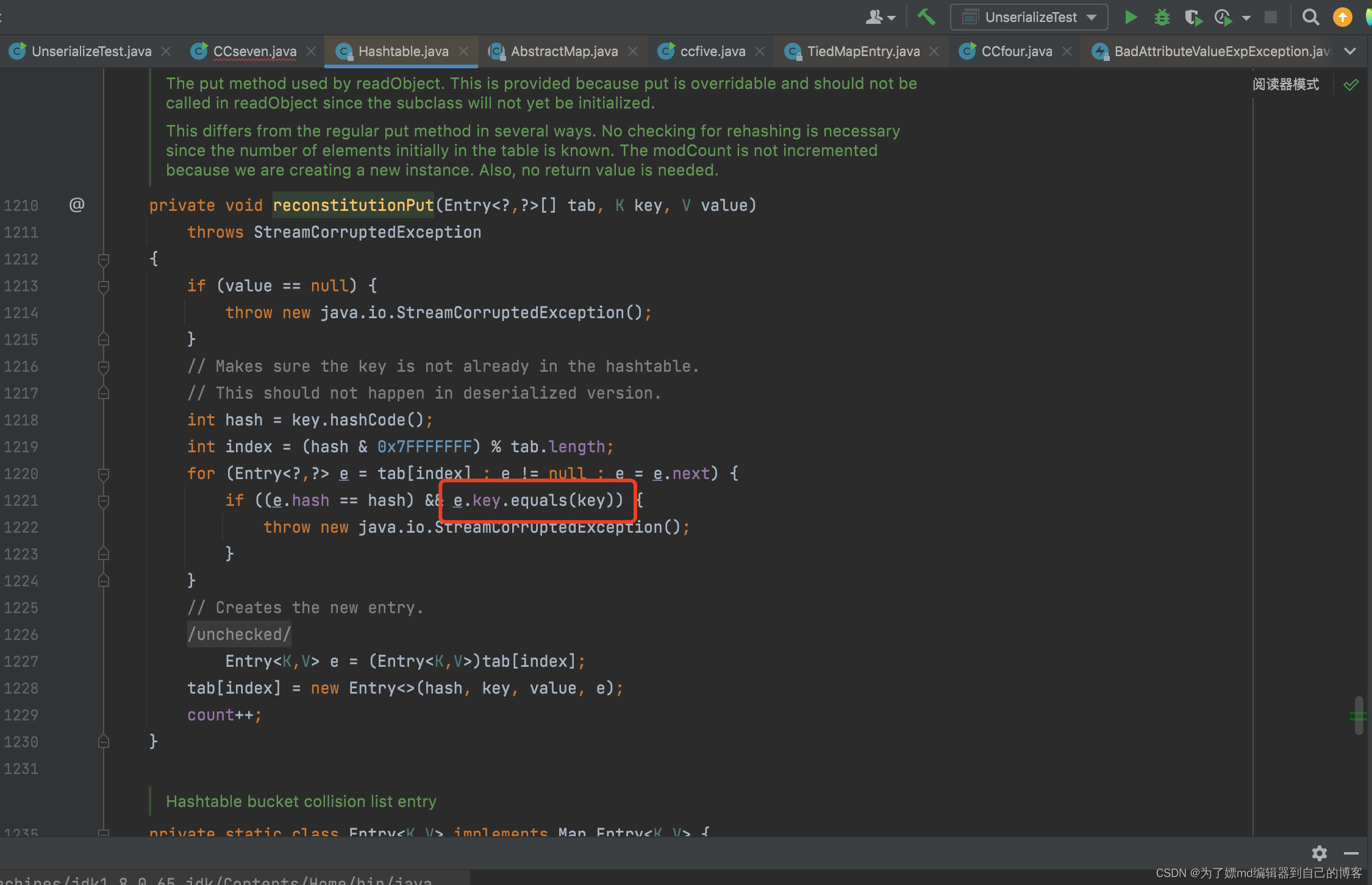This screenshot has width=1372, height=885.
Task: Click key.hashCode() call on line 1218
Action: tap(357, 420)
